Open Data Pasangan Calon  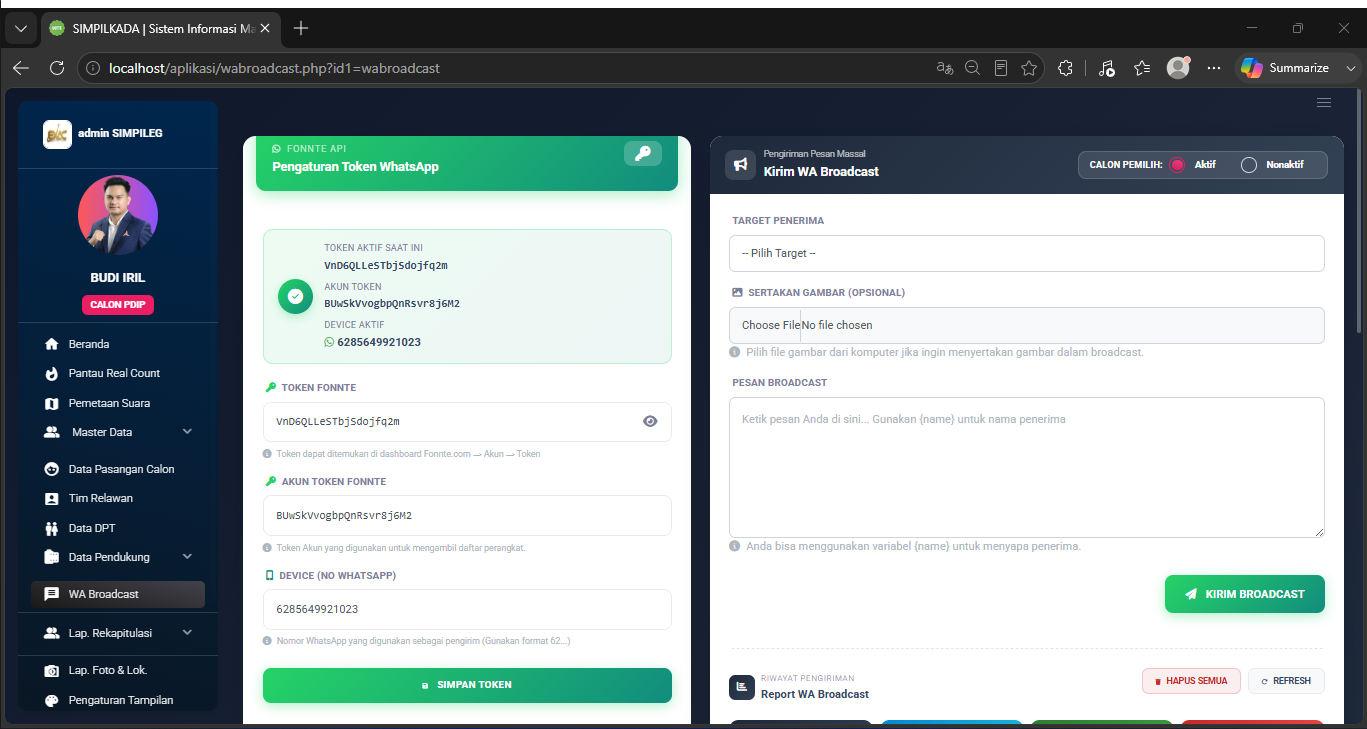118,469
